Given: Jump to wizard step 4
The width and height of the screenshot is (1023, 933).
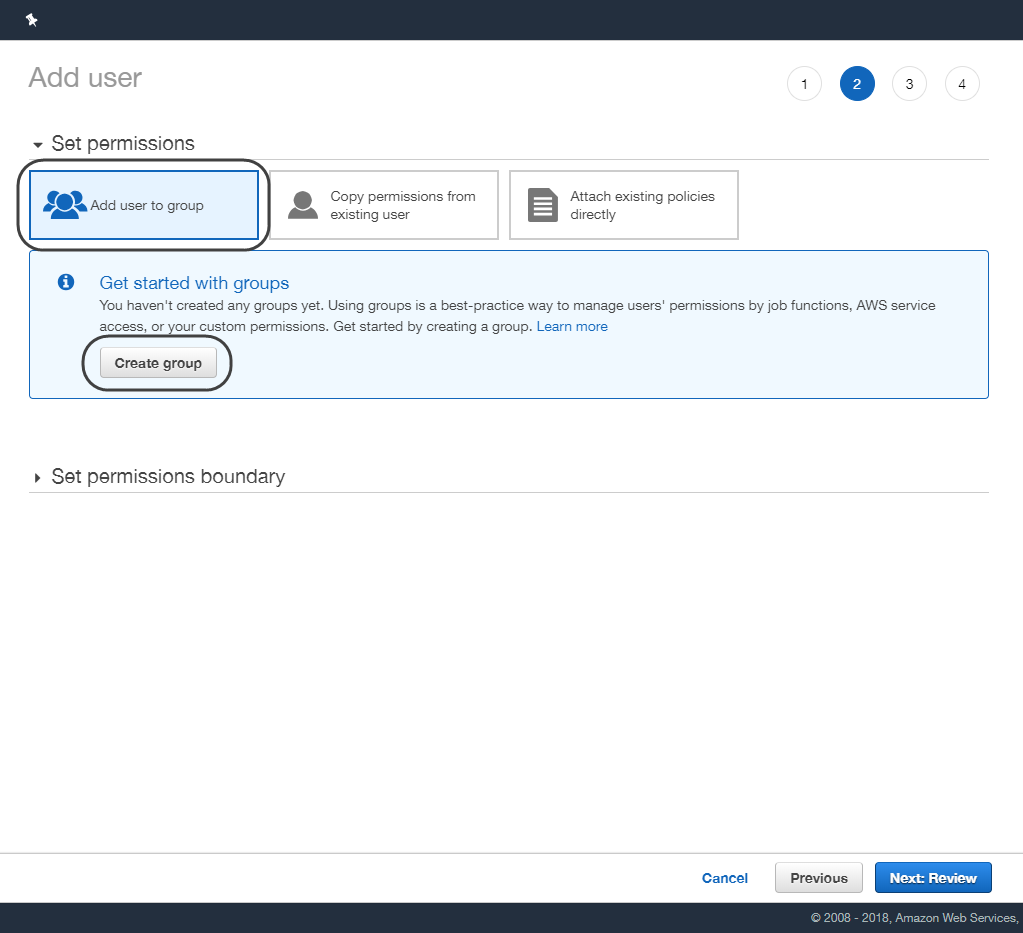Looking at the screenshot, I should coord(962,84).
